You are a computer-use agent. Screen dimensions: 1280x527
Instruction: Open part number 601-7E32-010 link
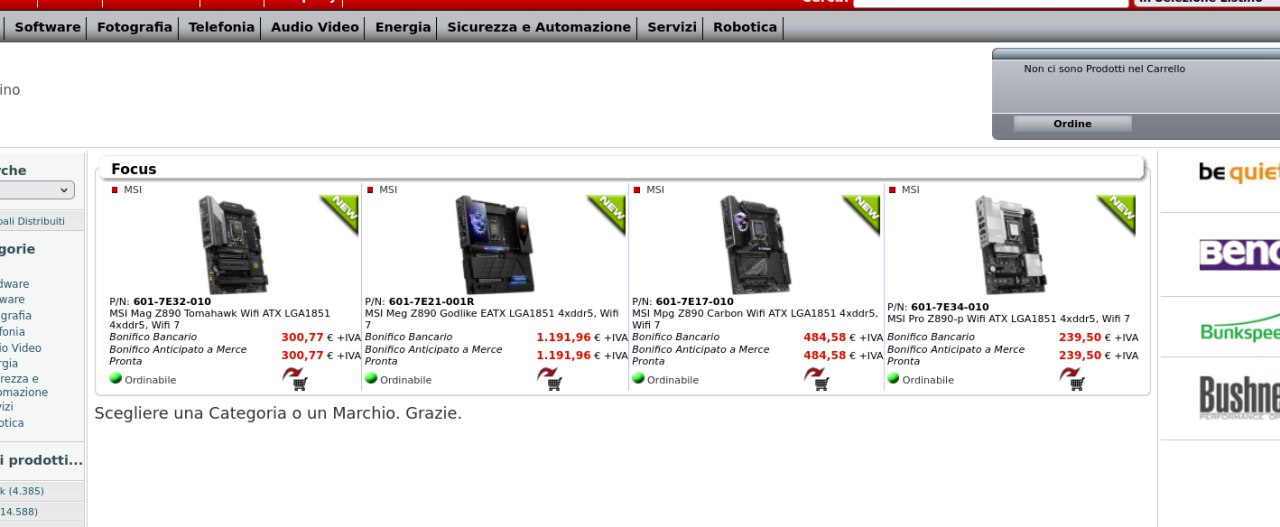pos(172,301)
